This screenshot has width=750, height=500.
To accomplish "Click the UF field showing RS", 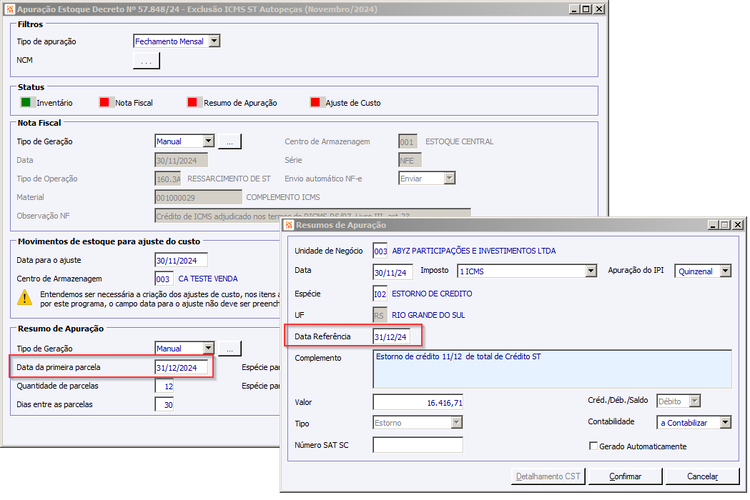I will [380, 315].
